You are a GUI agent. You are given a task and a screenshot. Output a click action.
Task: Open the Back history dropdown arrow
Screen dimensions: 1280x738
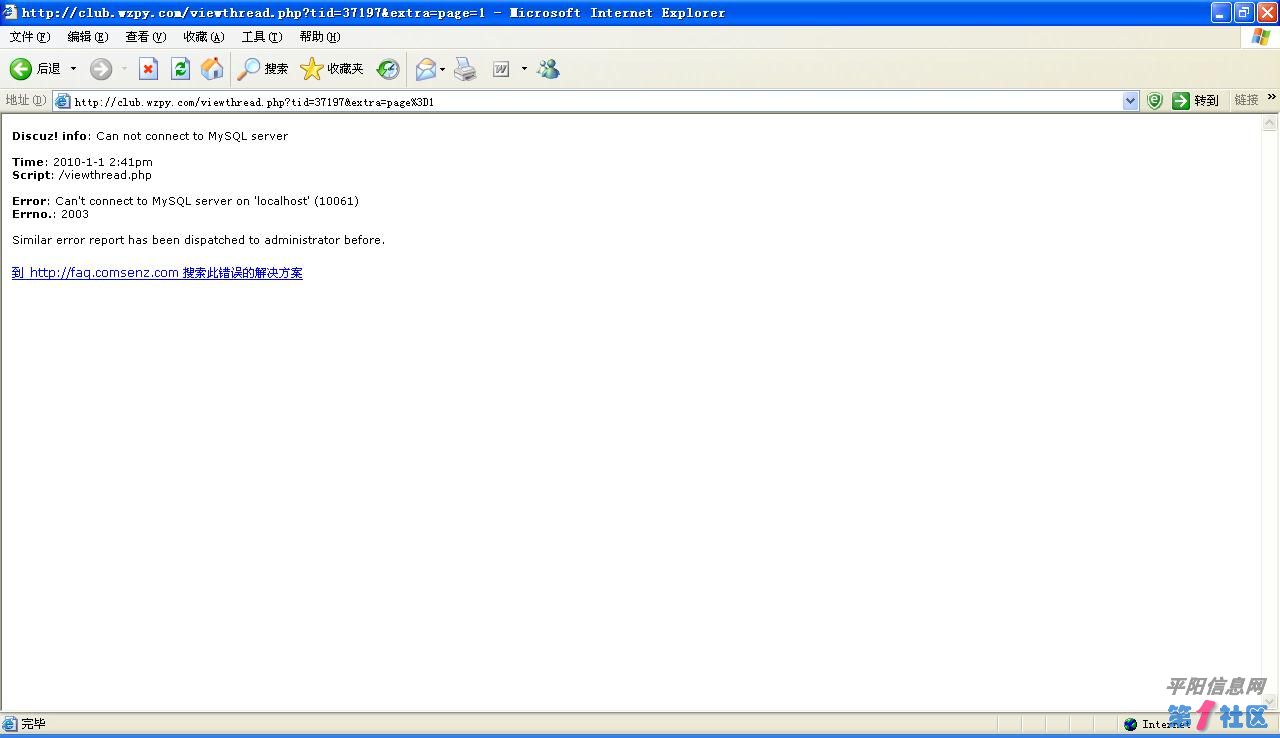73,69
